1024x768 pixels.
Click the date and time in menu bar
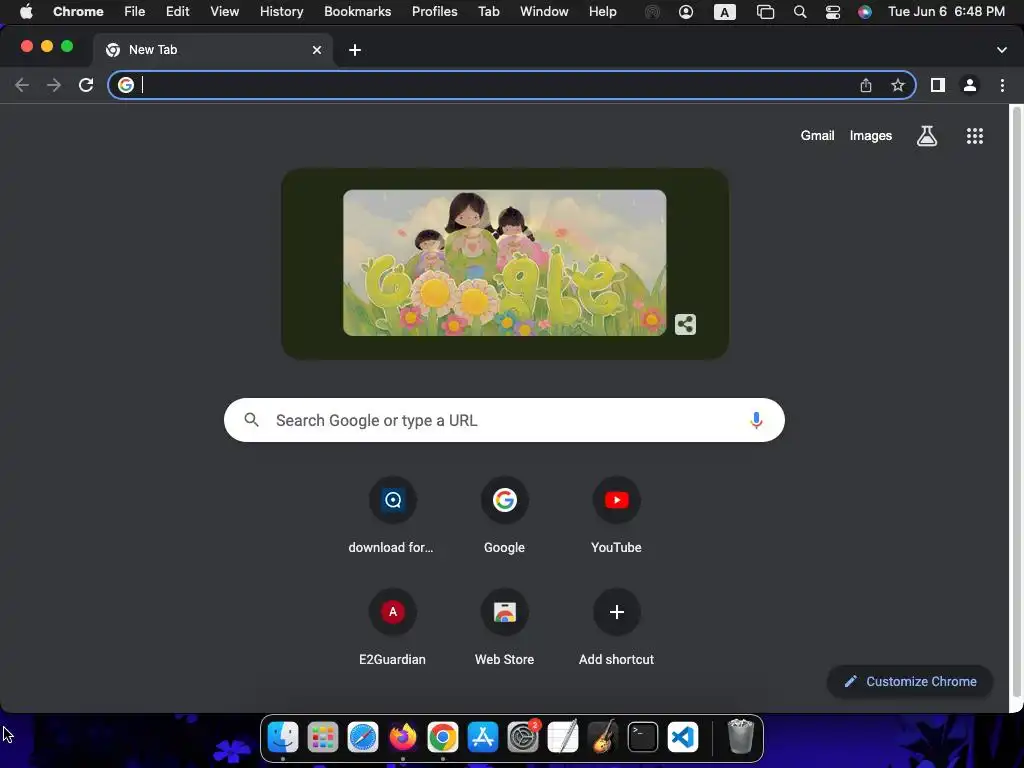946,12
